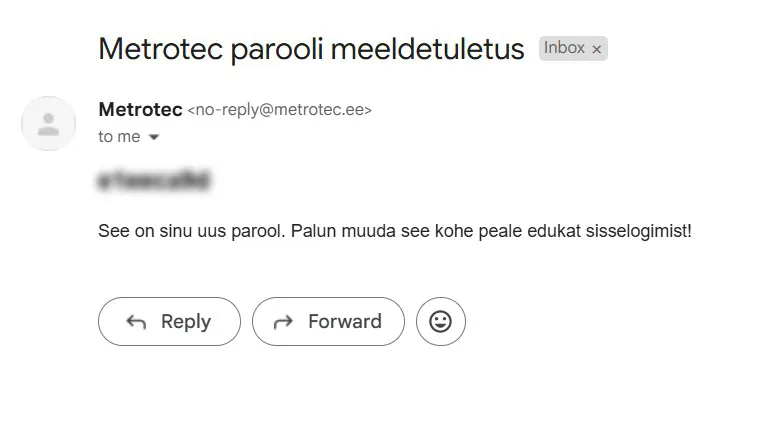
Task: Click the email subject heading
Action: click(311, 49)
